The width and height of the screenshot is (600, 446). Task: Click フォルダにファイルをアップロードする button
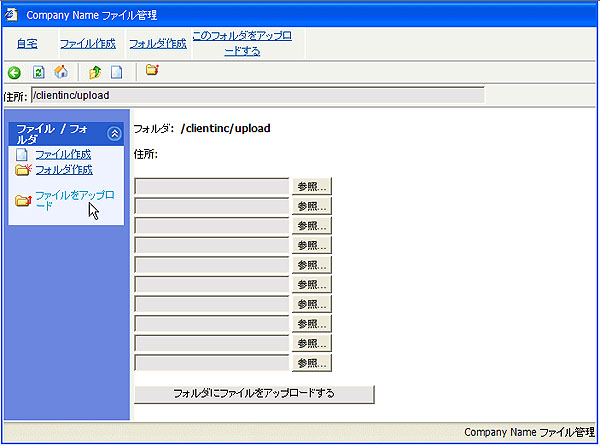point(254,394)
